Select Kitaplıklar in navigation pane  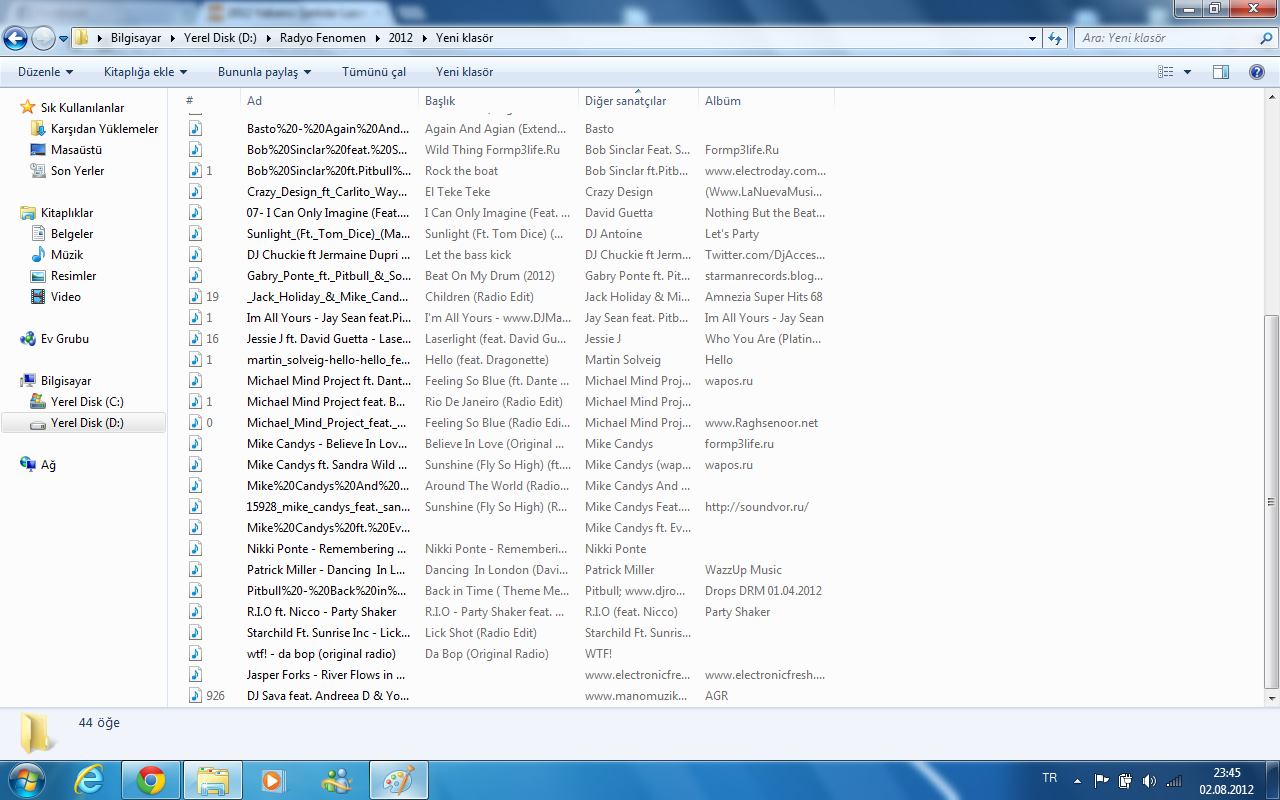67,213
